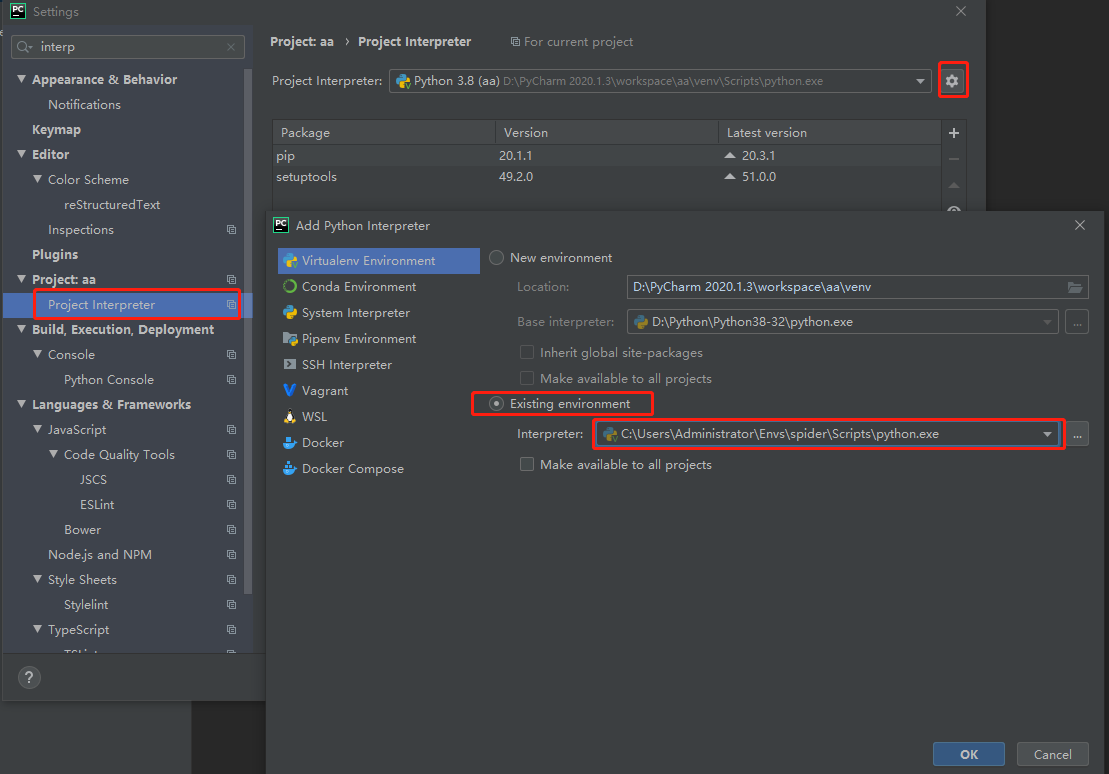Select Virtualenv Environment entry
This screenshot has width=1109, height=774.
tap(379, 260)
